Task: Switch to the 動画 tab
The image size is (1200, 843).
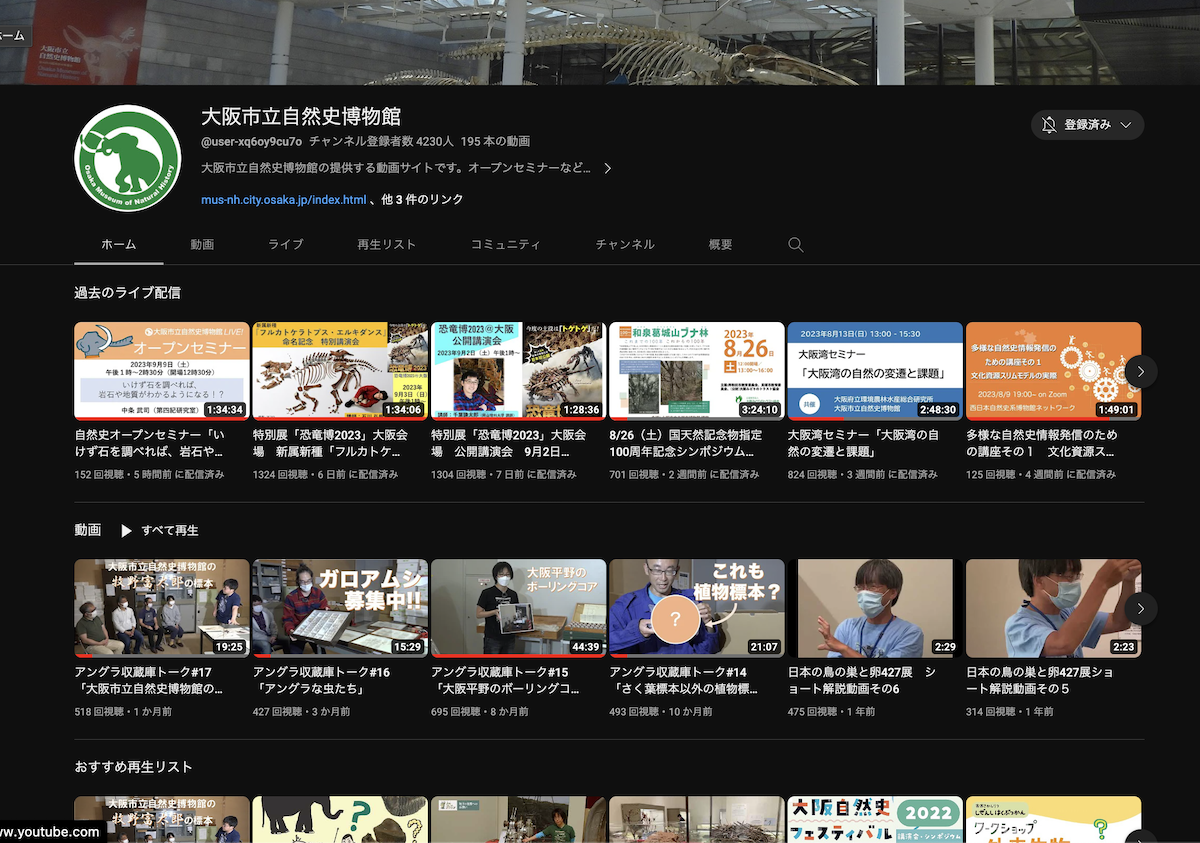Action: pos(202,245)
